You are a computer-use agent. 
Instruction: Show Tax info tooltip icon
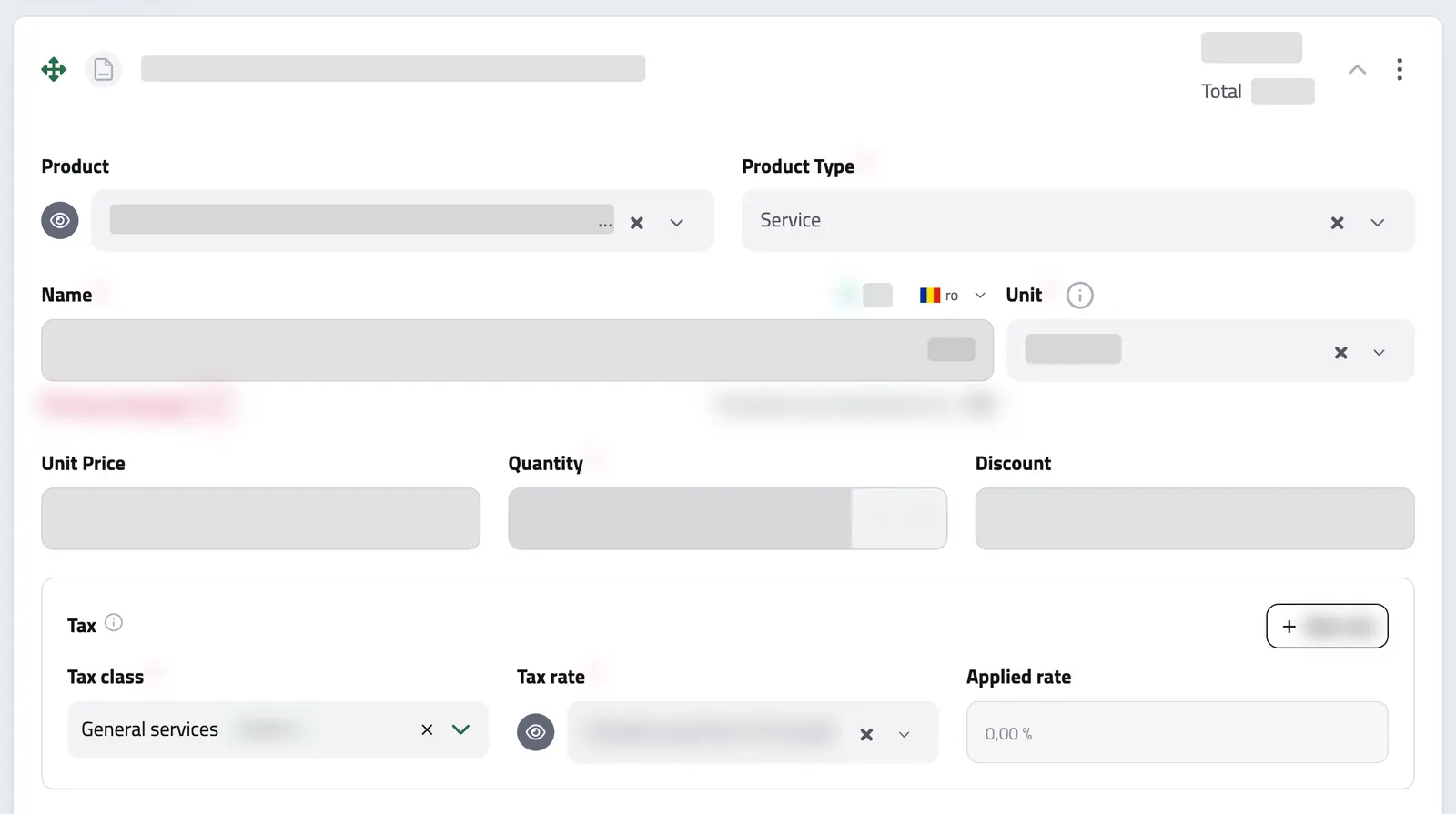point(114,623)
